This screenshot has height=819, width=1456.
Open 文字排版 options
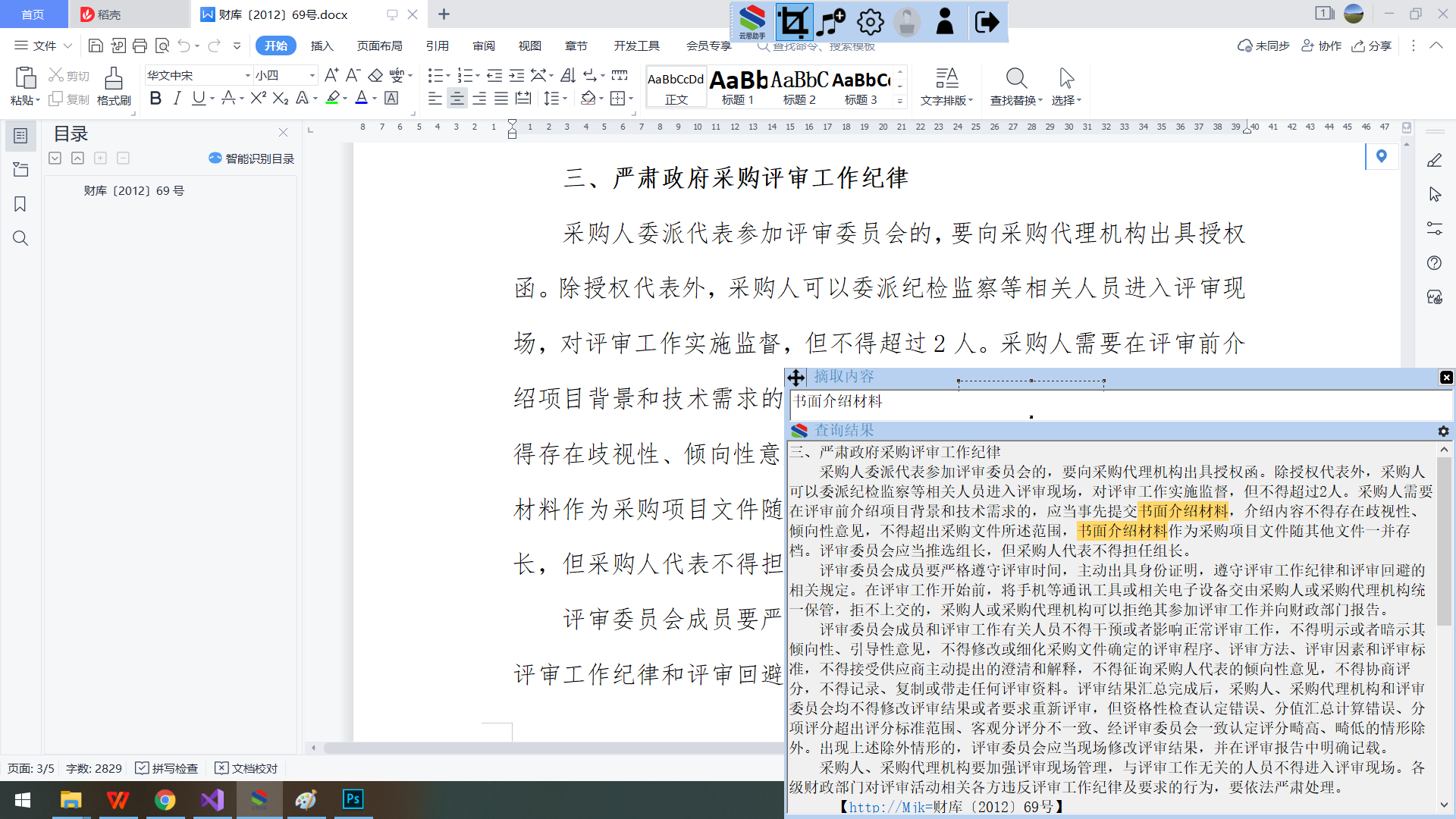[946, 86]
